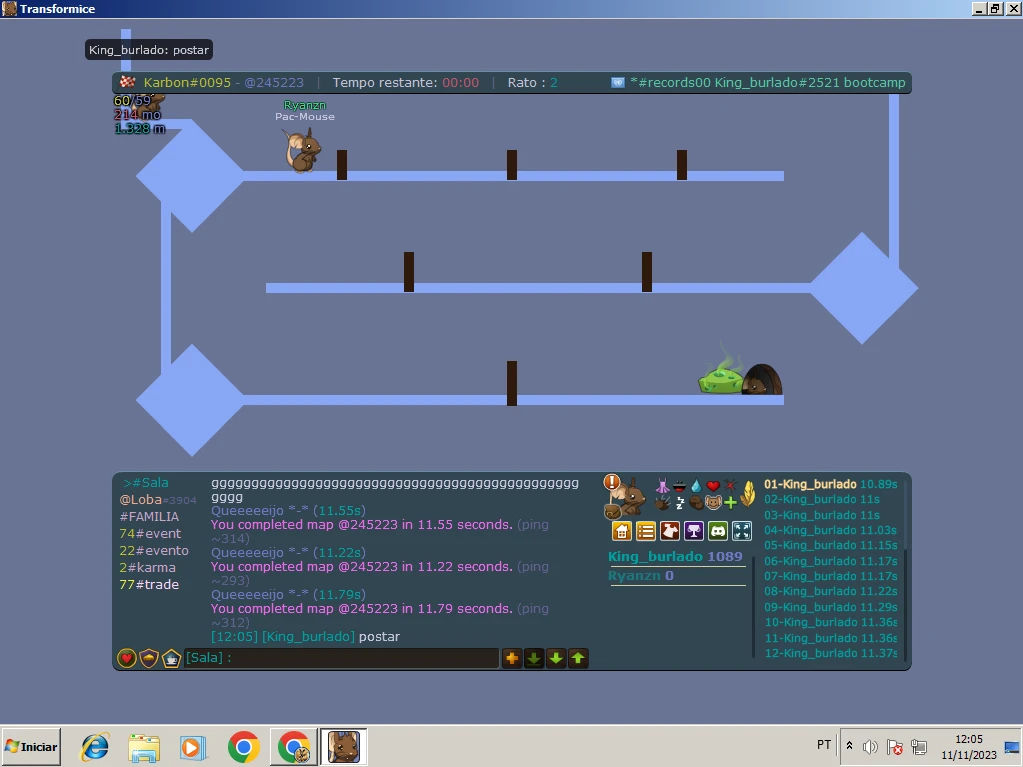Click the green plus more emotes icon

(730, 503)
